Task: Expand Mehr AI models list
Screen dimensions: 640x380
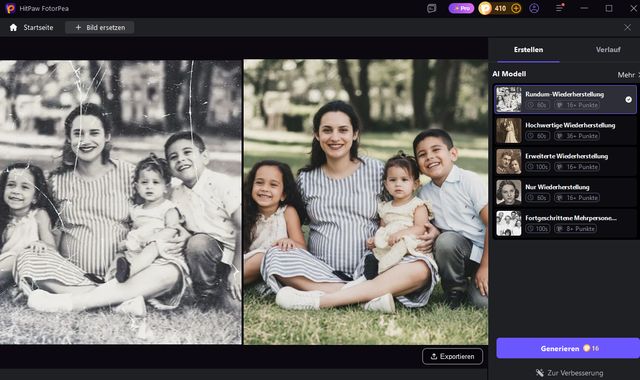Action: tap(628, 75)
